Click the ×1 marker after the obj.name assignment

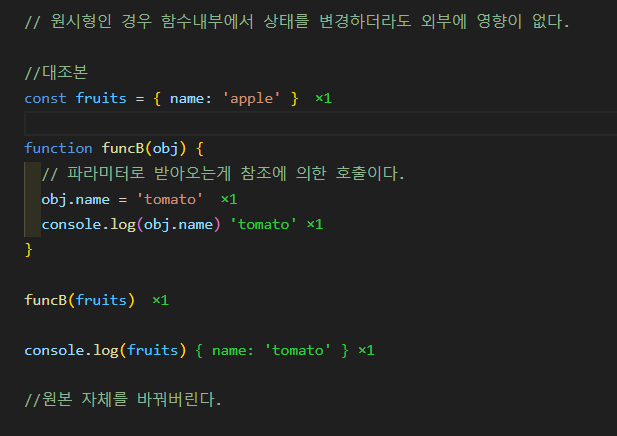coord(229,200)
